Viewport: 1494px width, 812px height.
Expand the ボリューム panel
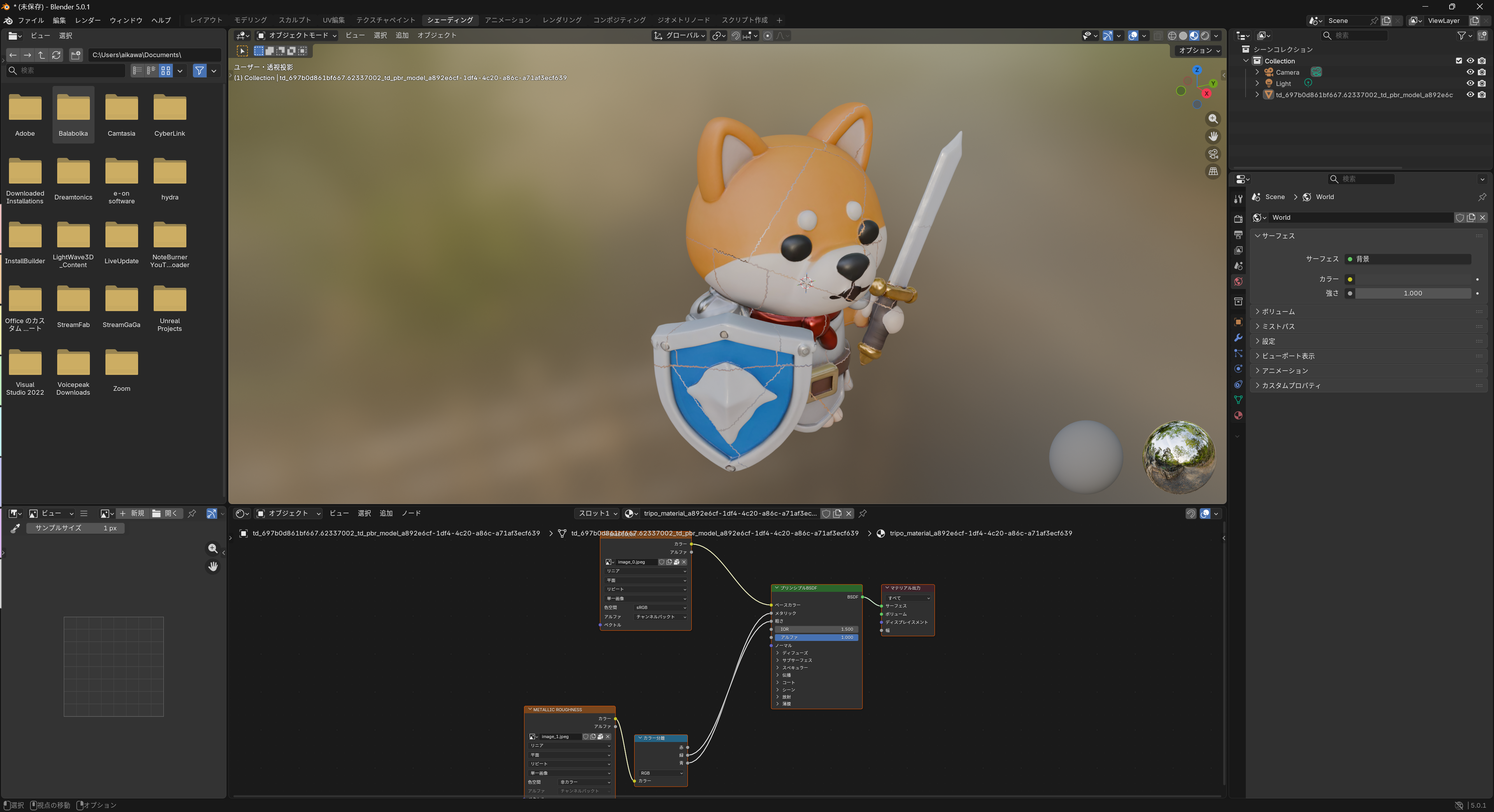pyautogui.click(x=1278, y=312)
